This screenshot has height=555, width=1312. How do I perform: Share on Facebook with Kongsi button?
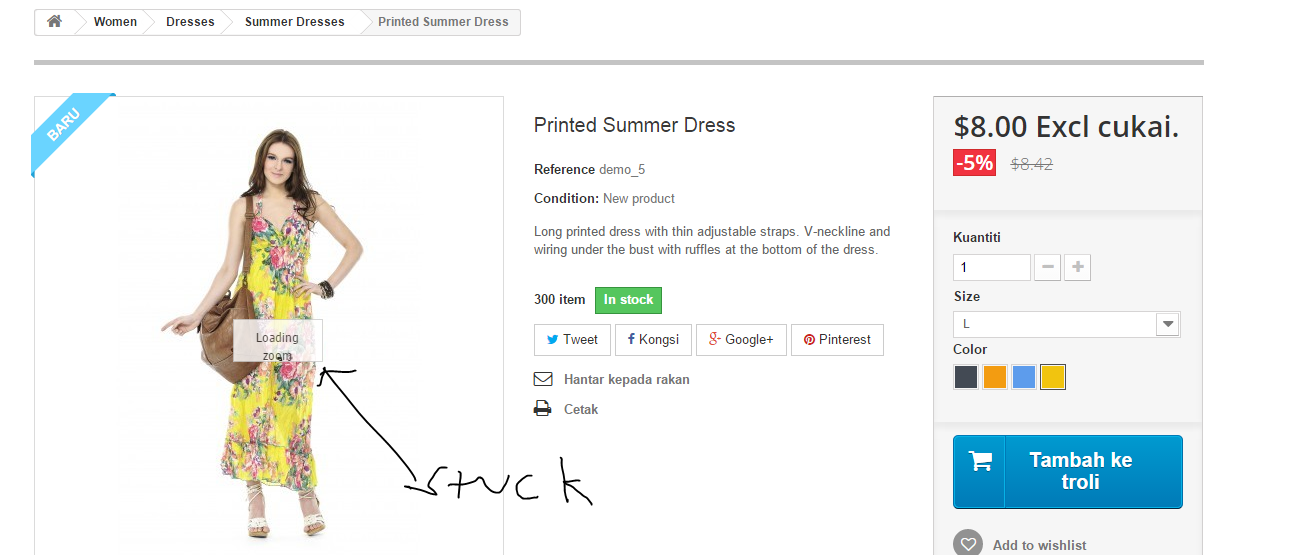pyautogui.click(x=653, y=339)
